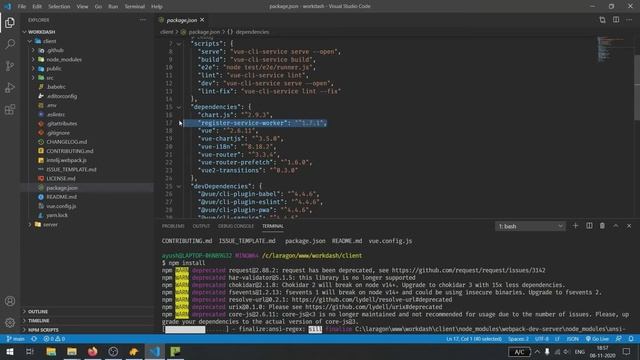Switch to the DEBUG CONSOLE tab
640x360 pixels.
(236, 226)
